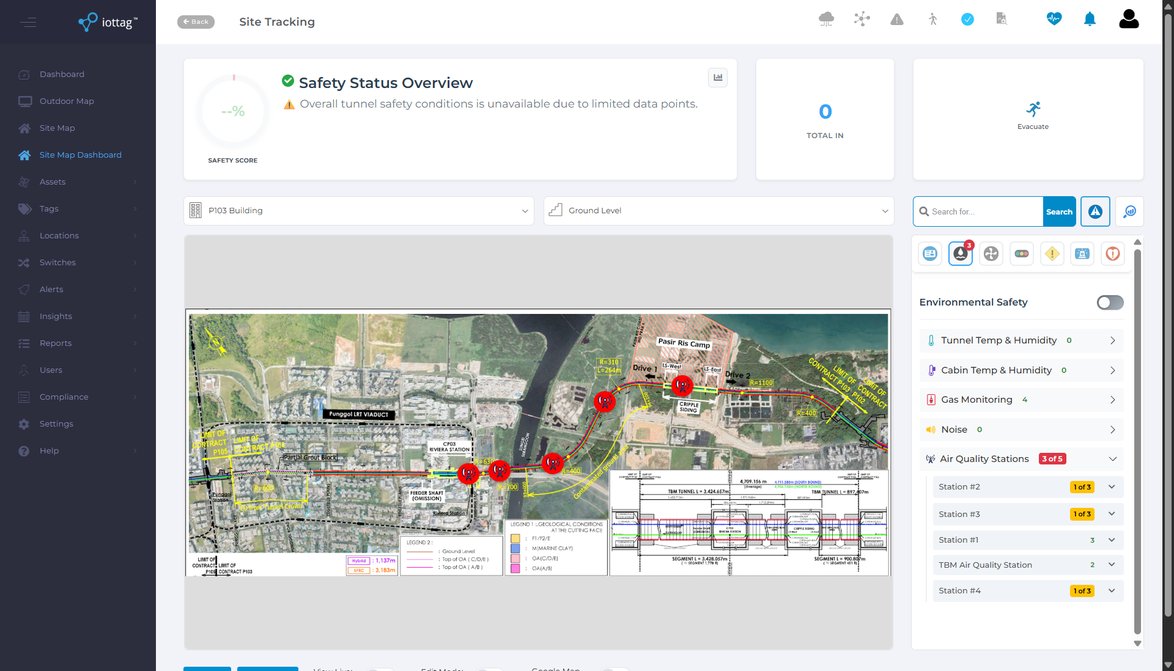Open the heartbeat health icon
The height and width of the screenshot is (671, 1174).
coord(1054,19)
